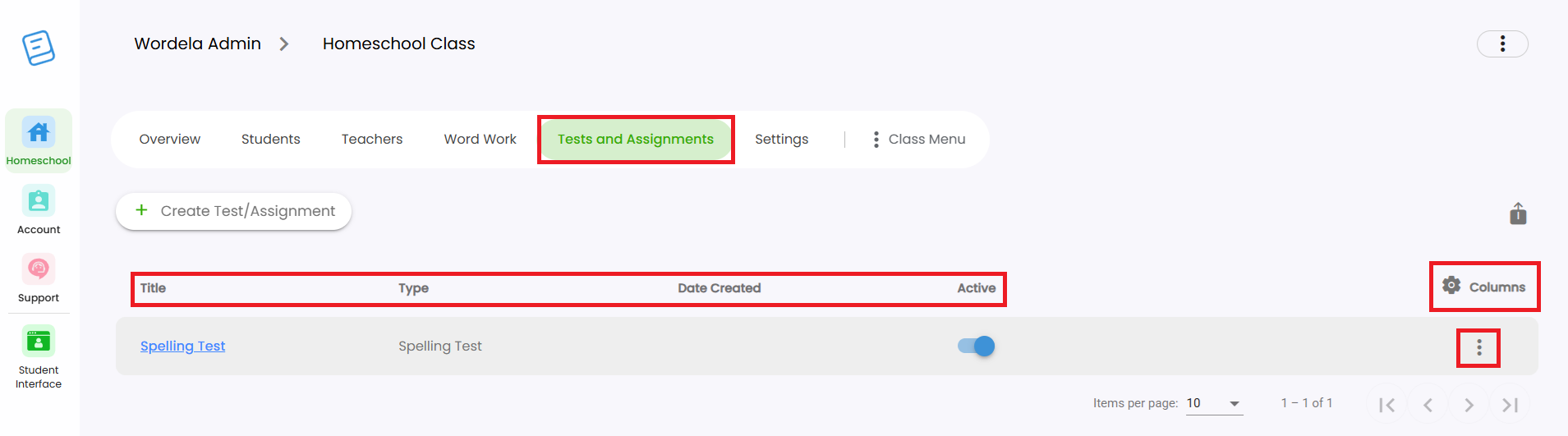
Task: Toggle Spelling Test active switch
Action: tap(977, 346)
